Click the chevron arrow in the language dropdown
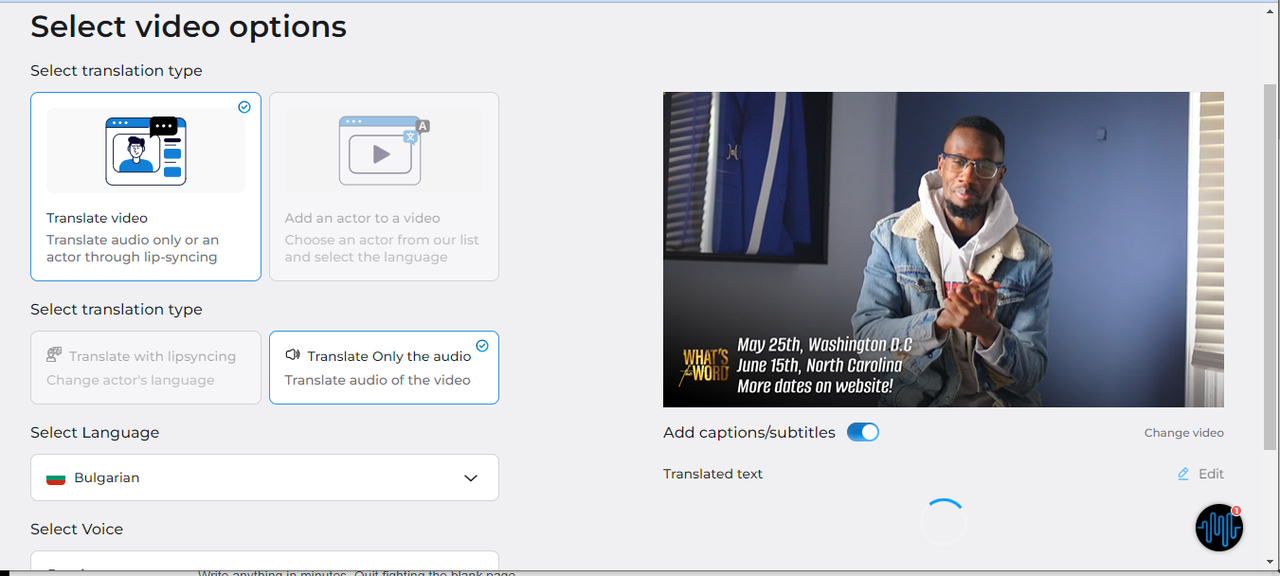The width and height of the screenshot is (1280, 576). 471,478
